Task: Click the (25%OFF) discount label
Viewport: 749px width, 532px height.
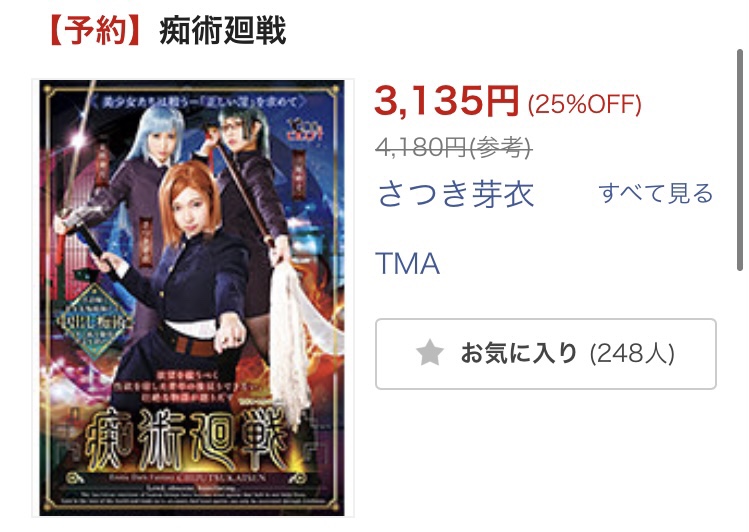Action: (x=584, y=105)
